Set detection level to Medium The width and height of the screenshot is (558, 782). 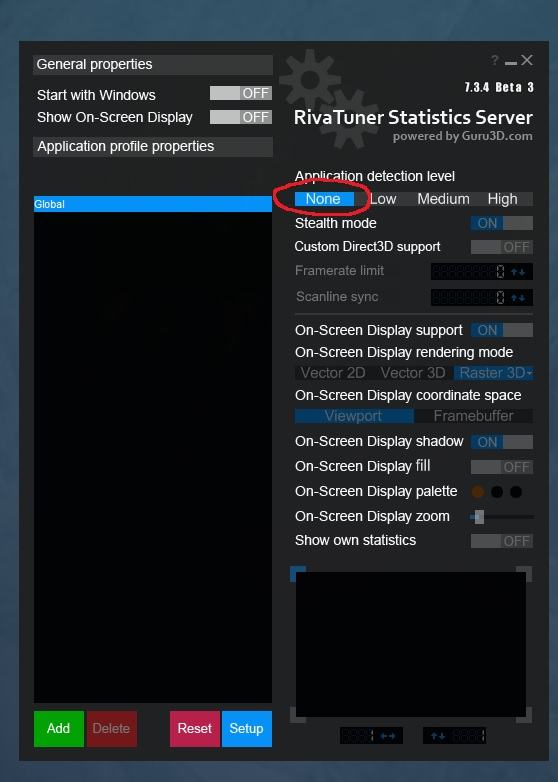443,199
